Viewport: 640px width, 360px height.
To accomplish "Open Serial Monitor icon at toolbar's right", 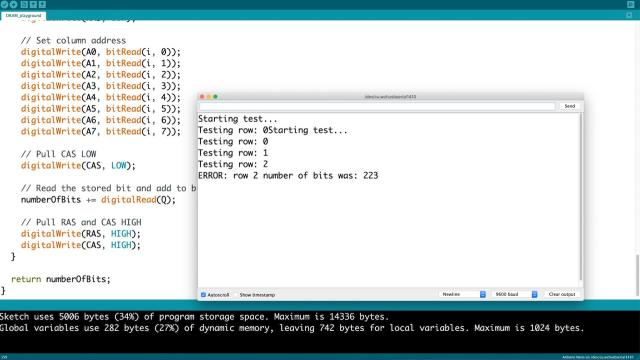I will pyautogui.click(x=631, y=4).
